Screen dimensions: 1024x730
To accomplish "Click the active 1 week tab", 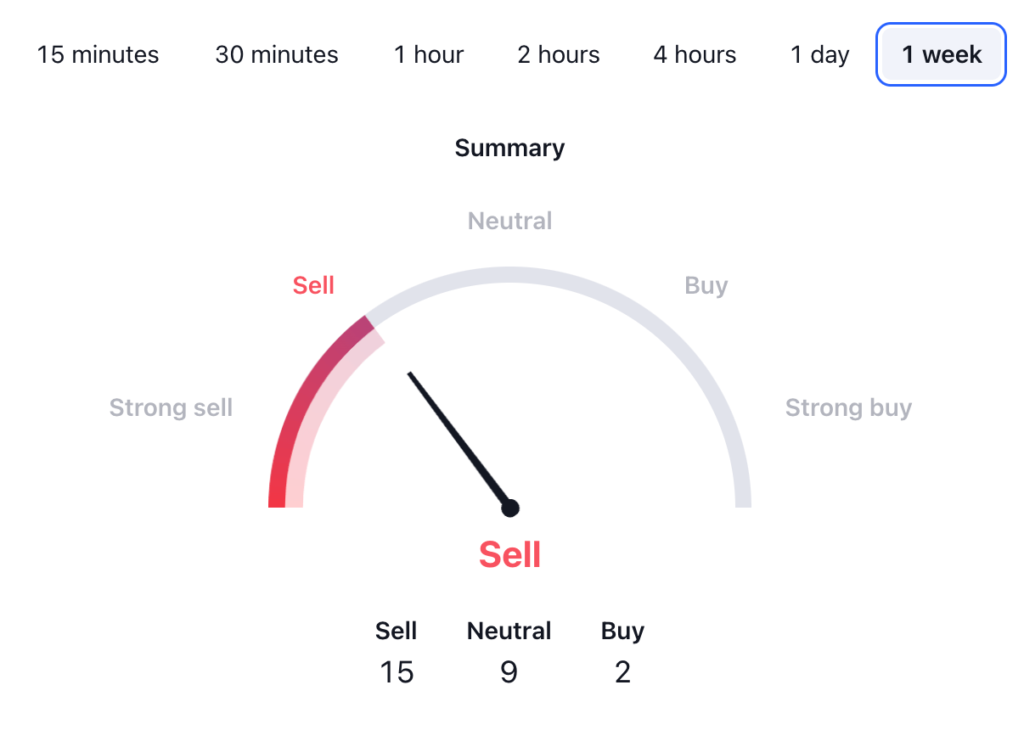I will [x=941, y=55].
